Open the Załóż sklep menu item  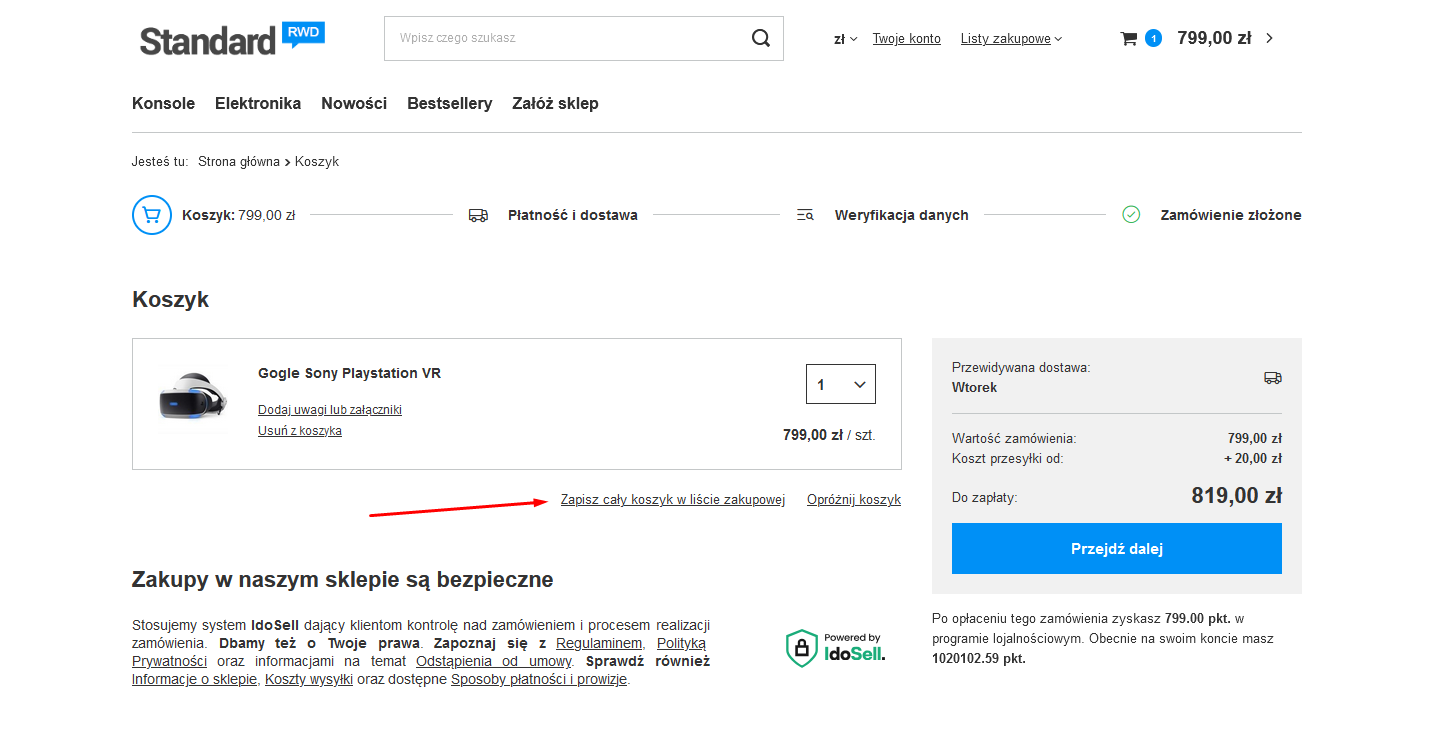[555, 104]
